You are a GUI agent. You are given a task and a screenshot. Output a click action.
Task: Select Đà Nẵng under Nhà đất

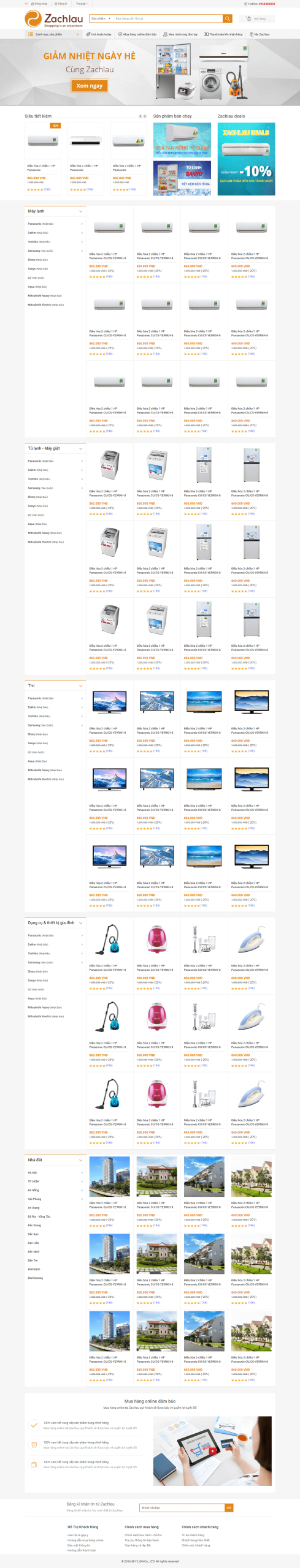[x=33, y=1190]
